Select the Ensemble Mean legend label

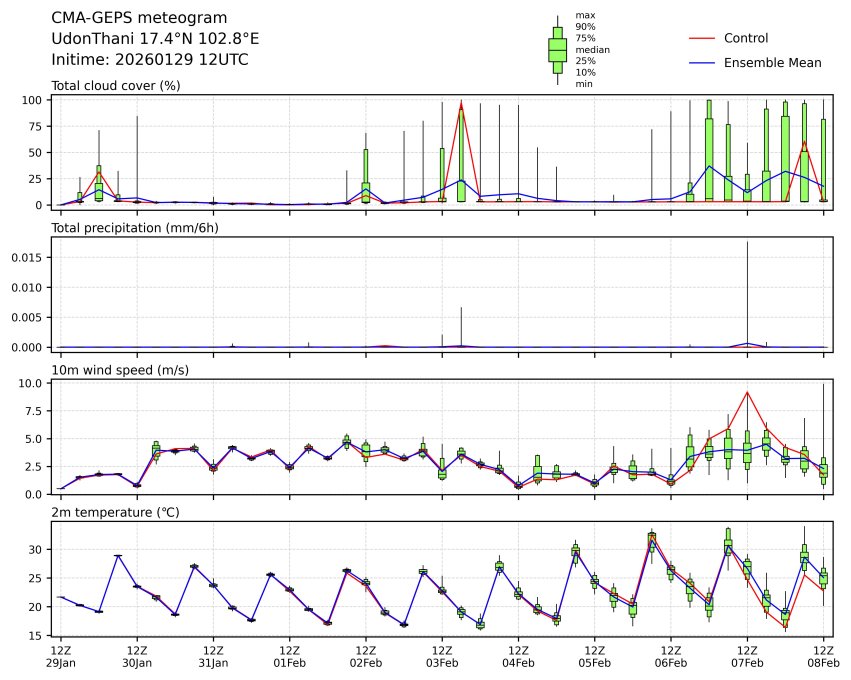click(x=772, y=62)
